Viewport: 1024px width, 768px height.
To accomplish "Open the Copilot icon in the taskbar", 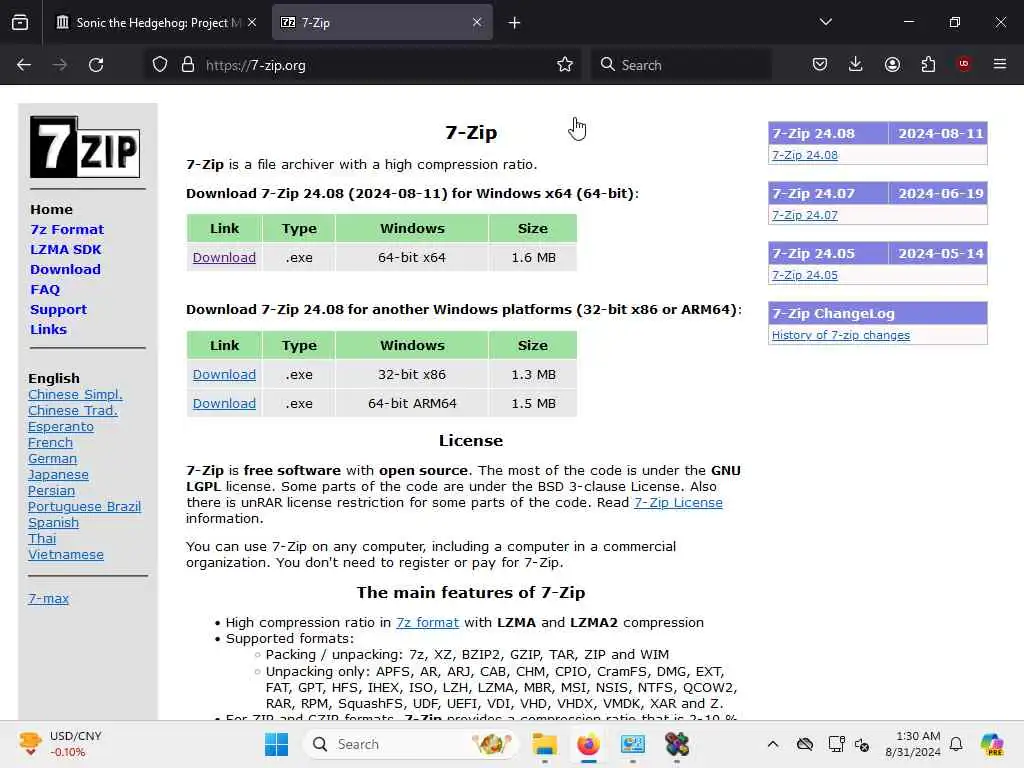I will tap(992, 744).
